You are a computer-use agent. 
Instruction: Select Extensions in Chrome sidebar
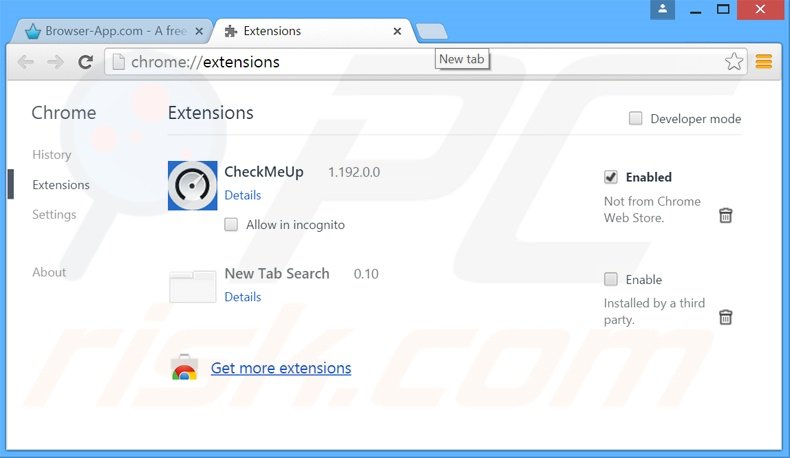61,185
